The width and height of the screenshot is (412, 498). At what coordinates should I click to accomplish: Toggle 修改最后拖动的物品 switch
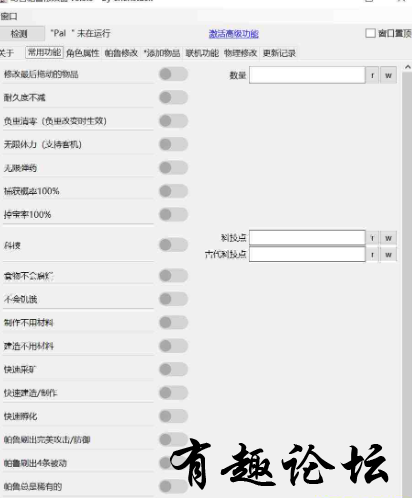pos(173,74)
